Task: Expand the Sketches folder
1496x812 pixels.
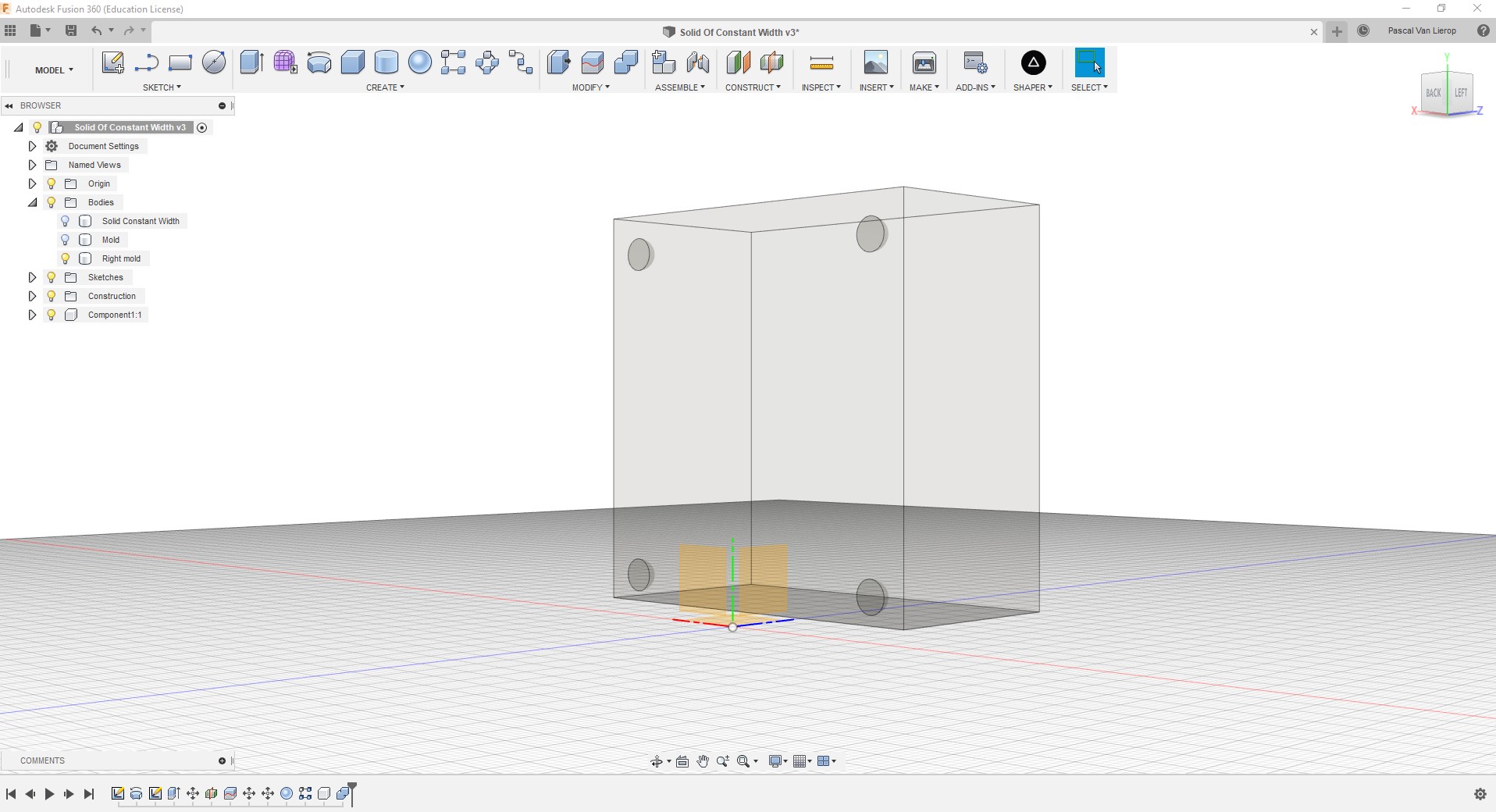Action: pos(32,277)
